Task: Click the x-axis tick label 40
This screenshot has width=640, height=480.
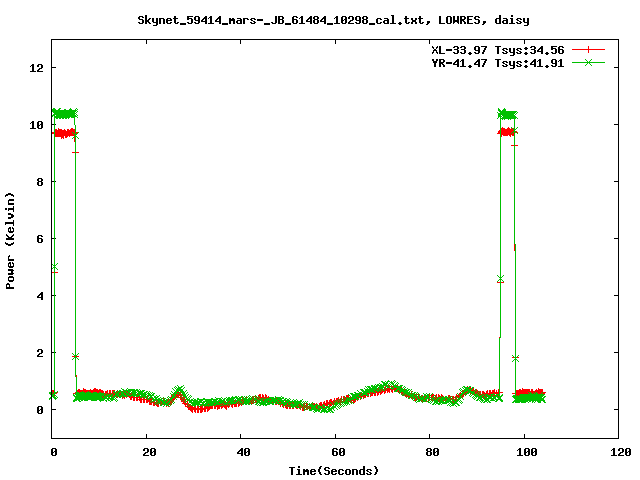Action: tap(243, 452)
